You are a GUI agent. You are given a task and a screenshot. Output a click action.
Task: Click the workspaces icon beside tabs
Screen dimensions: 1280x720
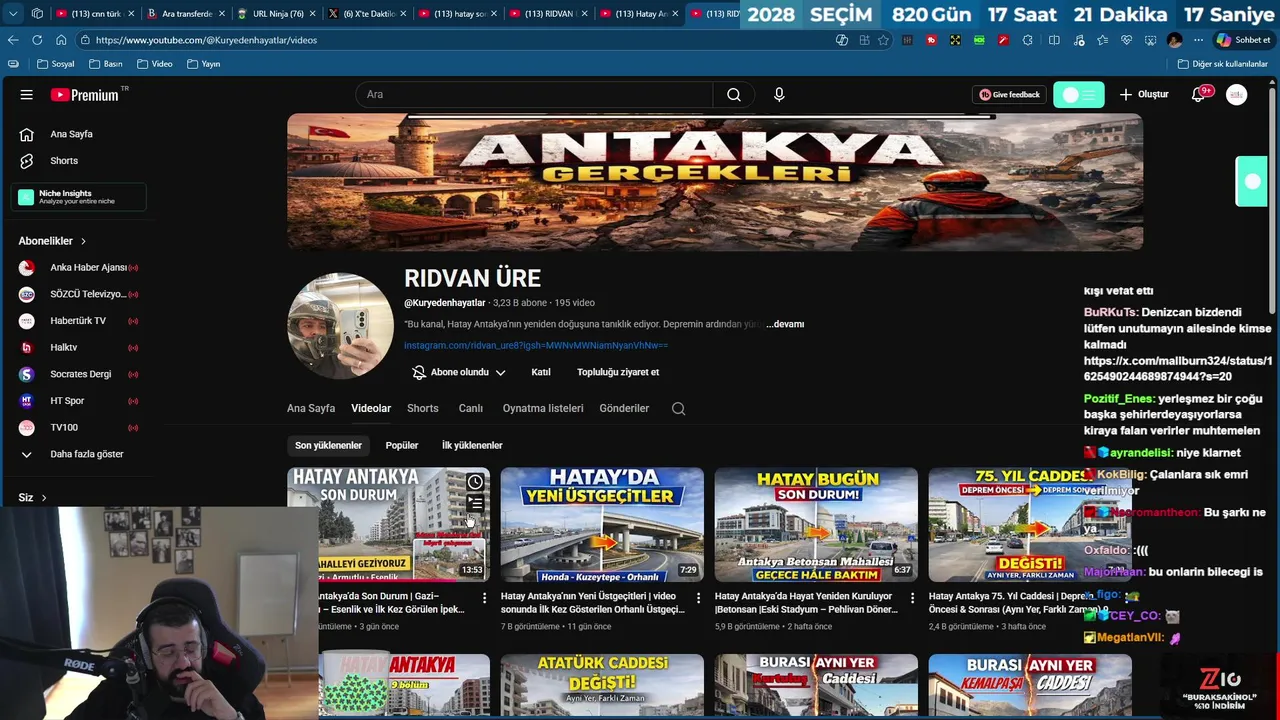37,14
